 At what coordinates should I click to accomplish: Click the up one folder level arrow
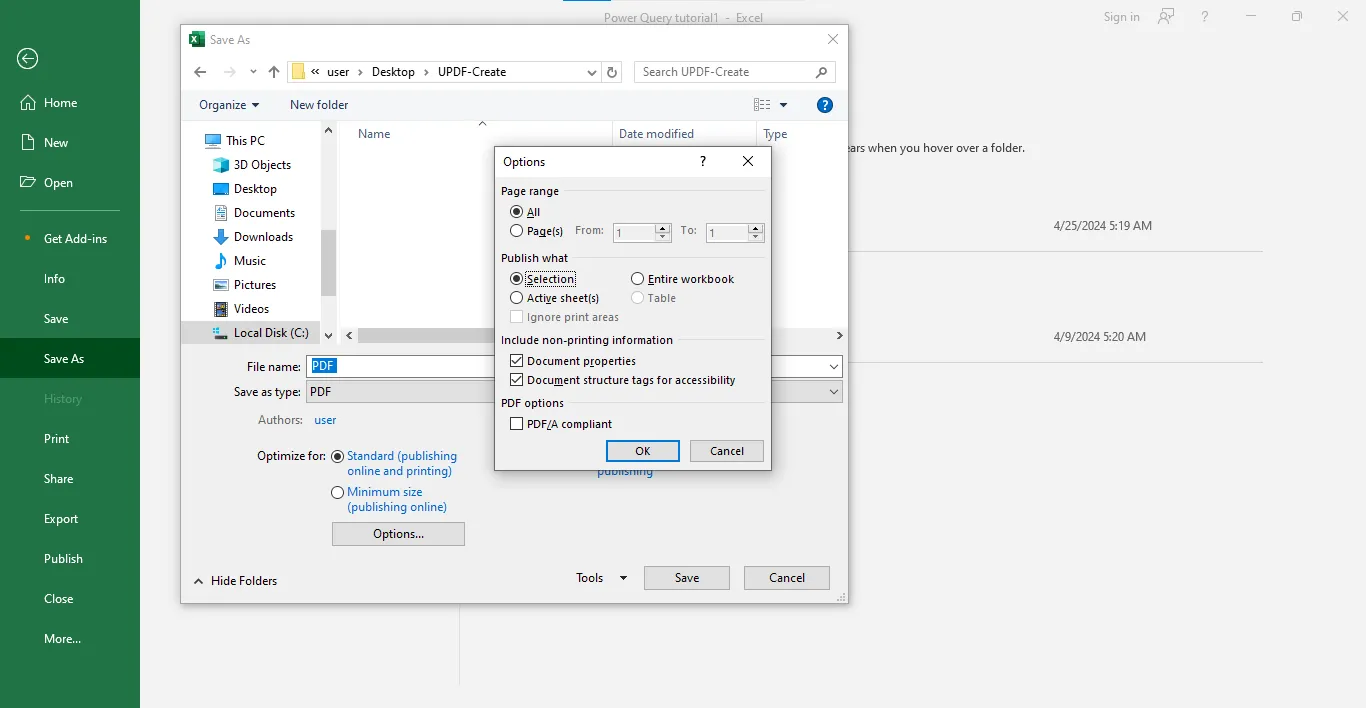point(274,71)
